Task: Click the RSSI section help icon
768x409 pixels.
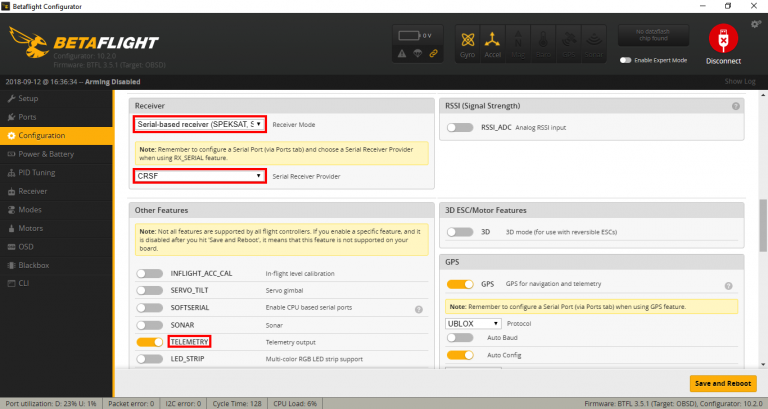Action: pos(736,105)
